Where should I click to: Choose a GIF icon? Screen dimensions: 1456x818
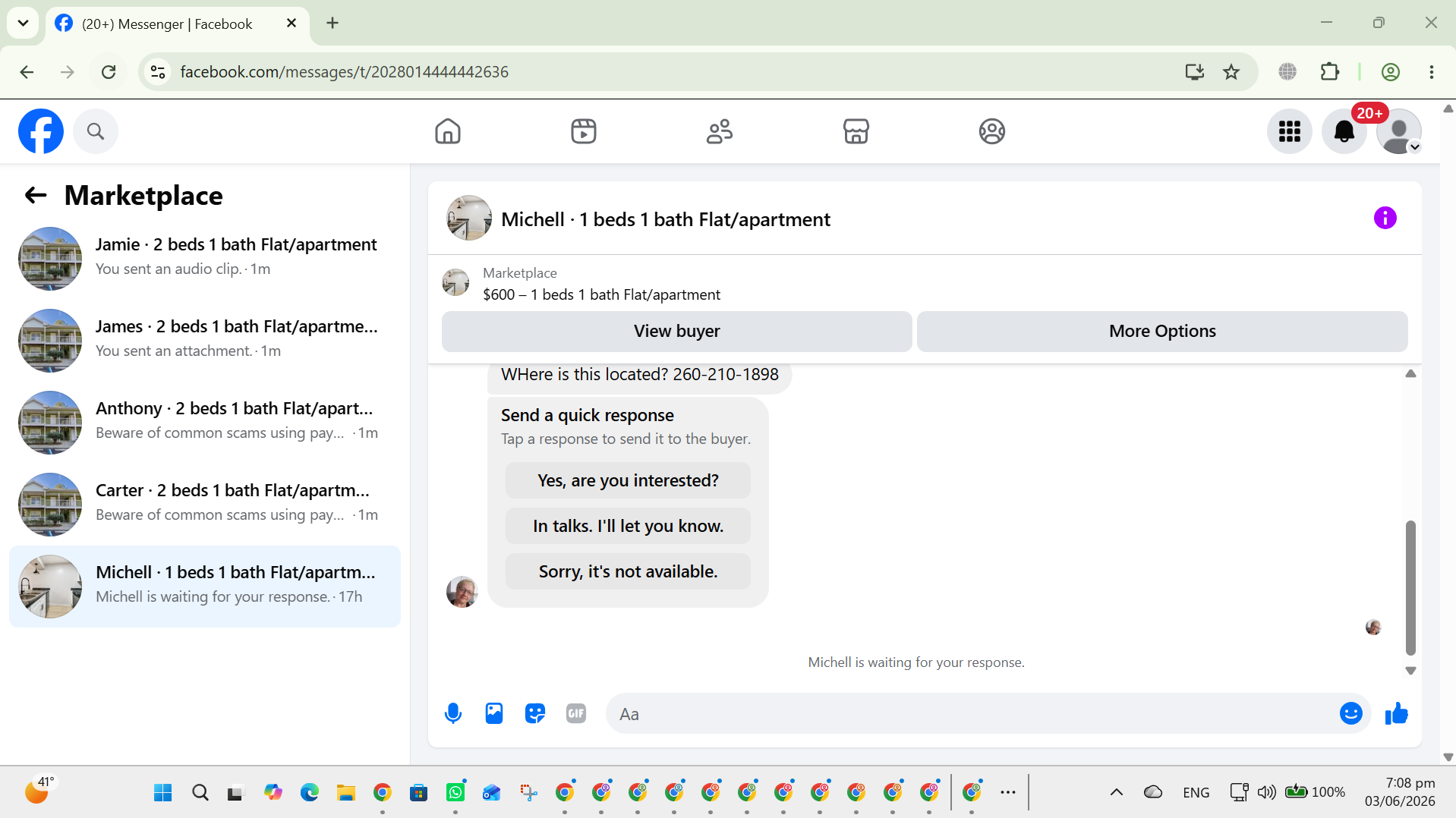576,713
